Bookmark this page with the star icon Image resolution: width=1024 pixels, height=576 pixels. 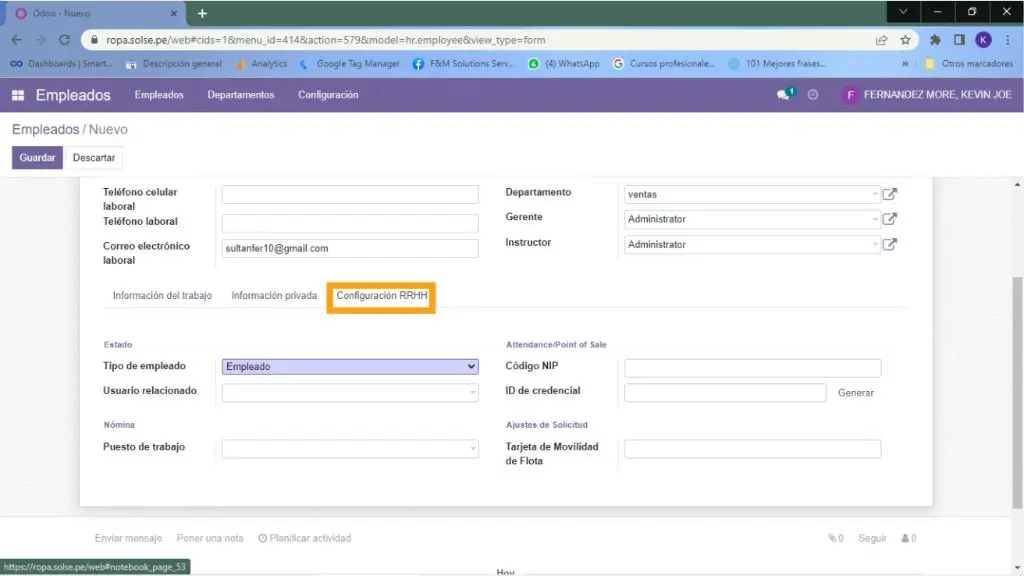pos(905,40)
